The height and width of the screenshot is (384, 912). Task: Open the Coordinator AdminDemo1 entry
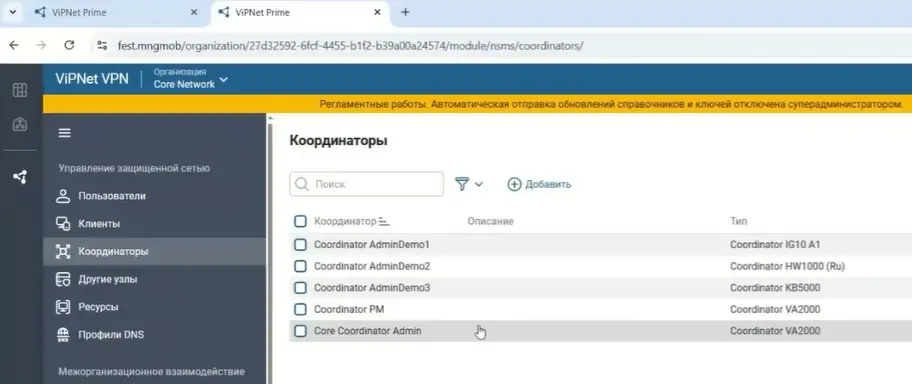[372, 245]
